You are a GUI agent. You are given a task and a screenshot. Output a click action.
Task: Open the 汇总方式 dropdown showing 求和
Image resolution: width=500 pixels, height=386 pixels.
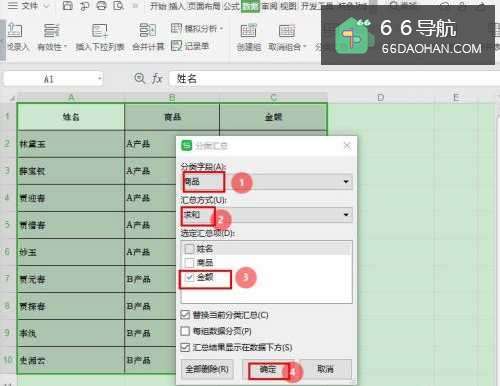coord(267,215)
